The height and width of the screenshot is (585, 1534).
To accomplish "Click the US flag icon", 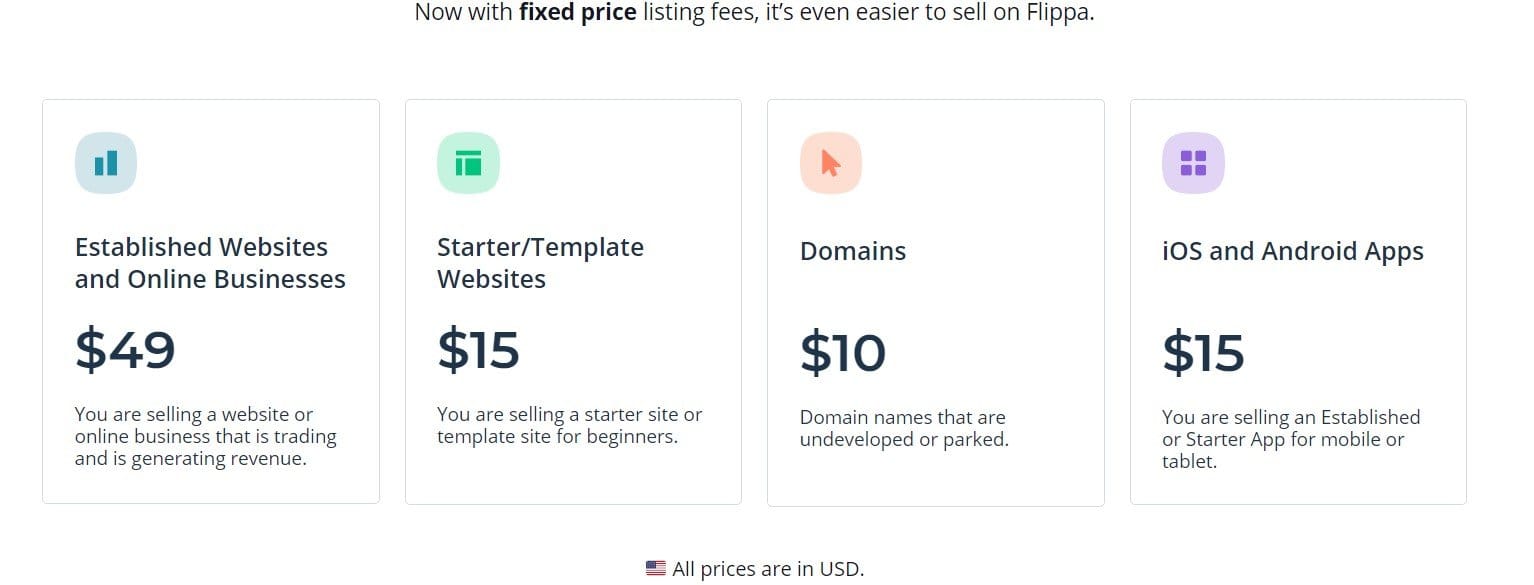I will (x=656, y=569).
